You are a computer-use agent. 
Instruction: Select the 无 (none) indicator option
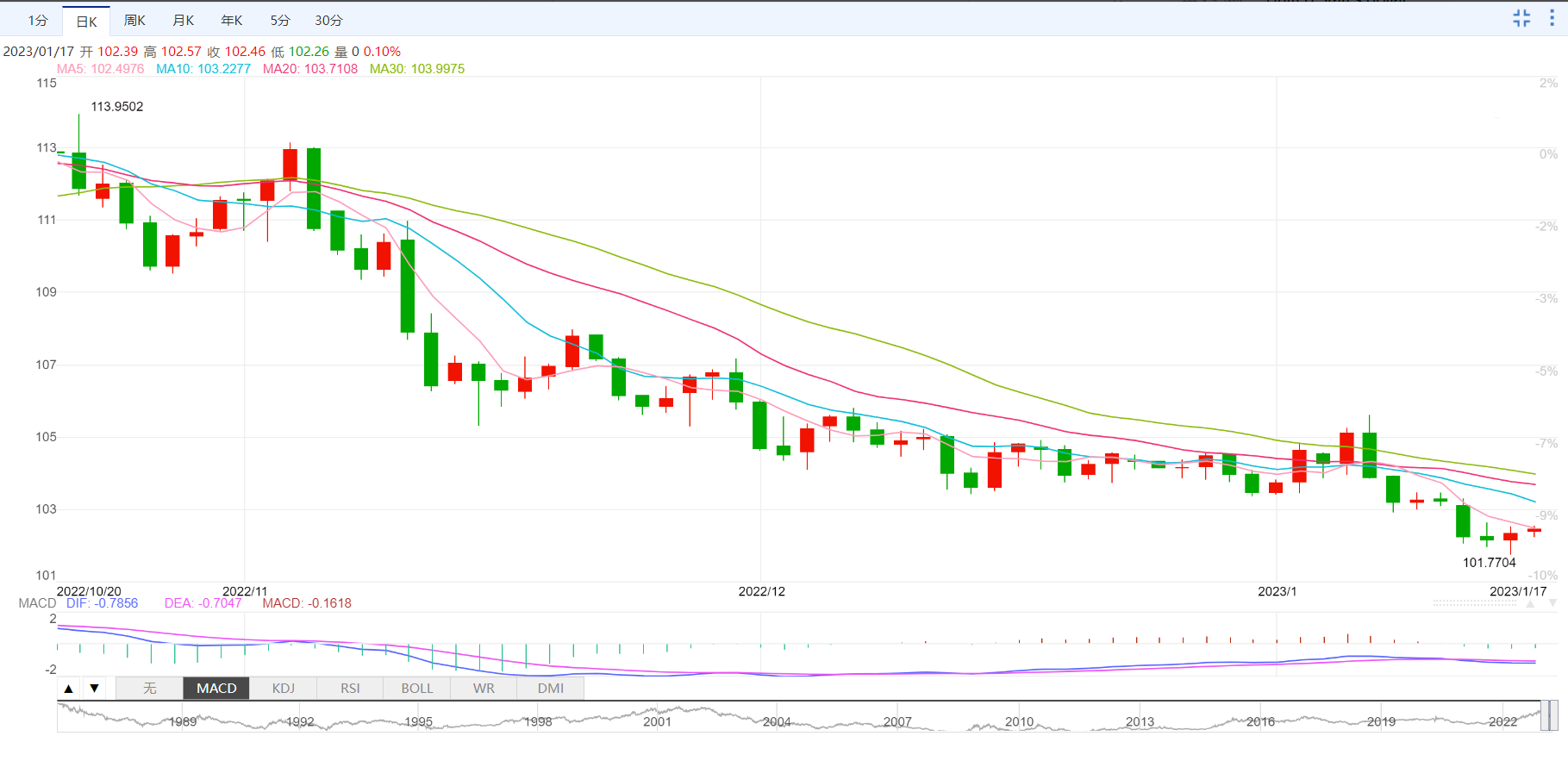tap(149, 689)
